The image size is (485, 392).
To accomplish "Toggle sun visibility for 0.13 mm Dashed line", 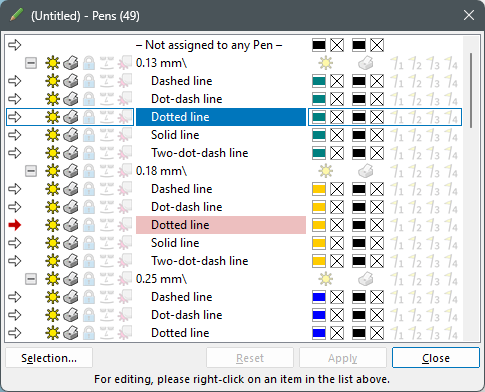I will (x=53, y=81).
